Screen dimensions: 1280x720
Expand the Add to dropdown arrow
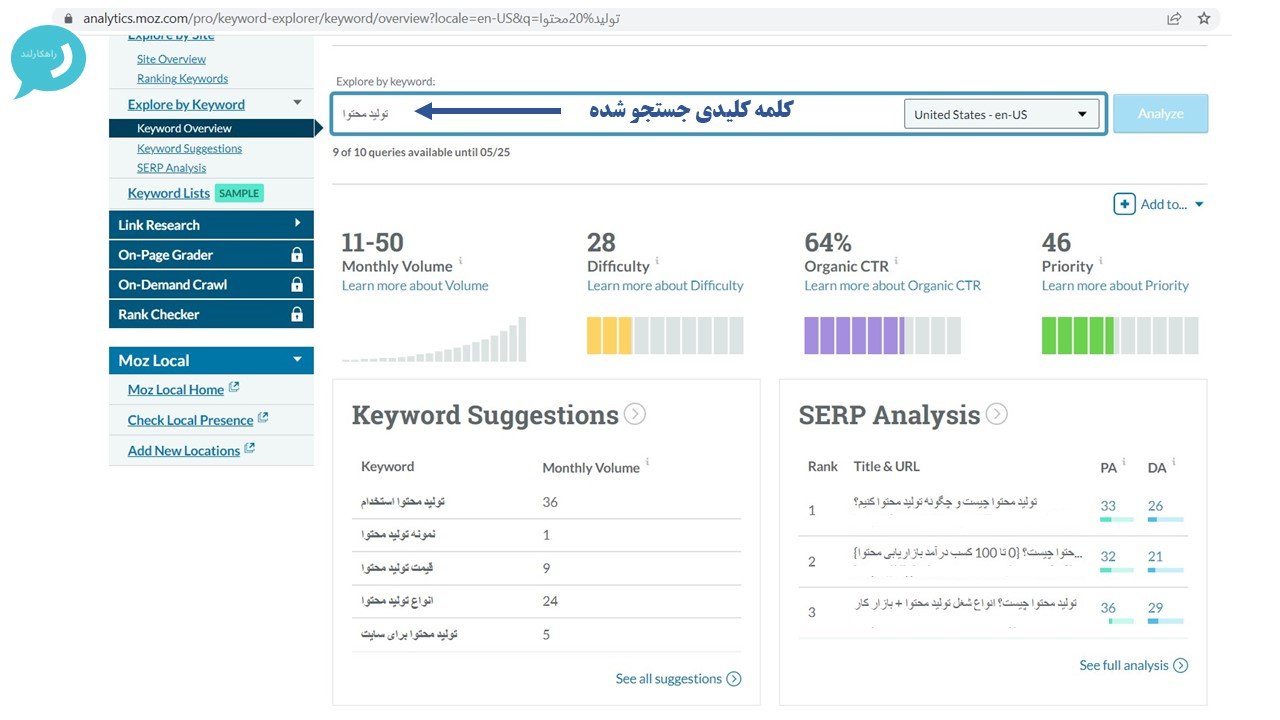pyautogui.click(x=1199, y=205)
